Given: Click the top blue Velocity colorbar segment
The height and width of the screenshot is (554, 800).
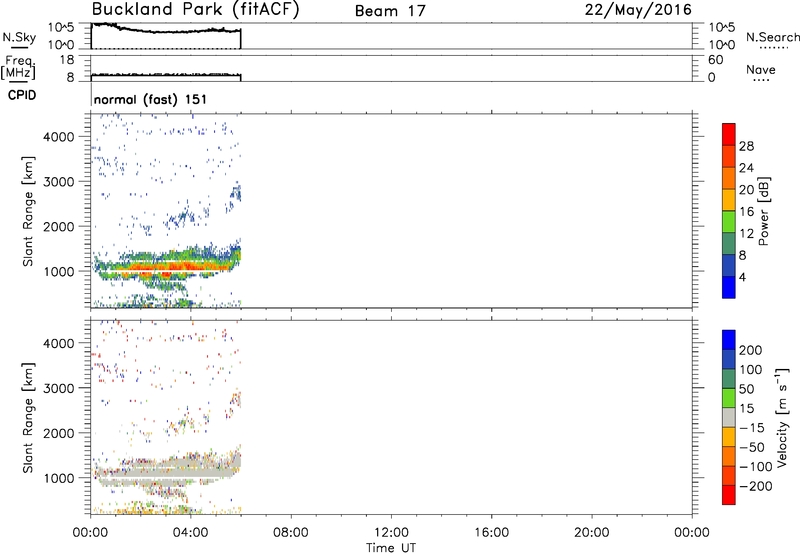Looking at the screenshot, I should point(729,340).
